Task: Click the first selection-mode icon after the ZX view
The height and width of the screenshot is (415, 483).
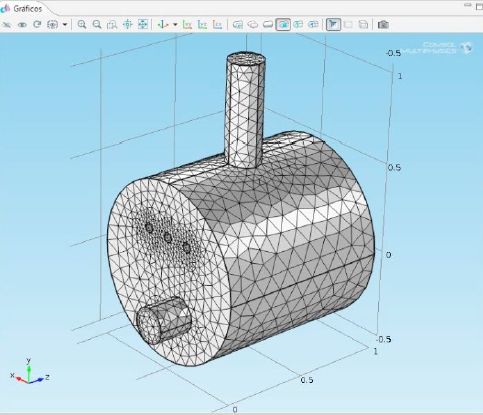Action: pyautogui.click(x=238, y=25)
